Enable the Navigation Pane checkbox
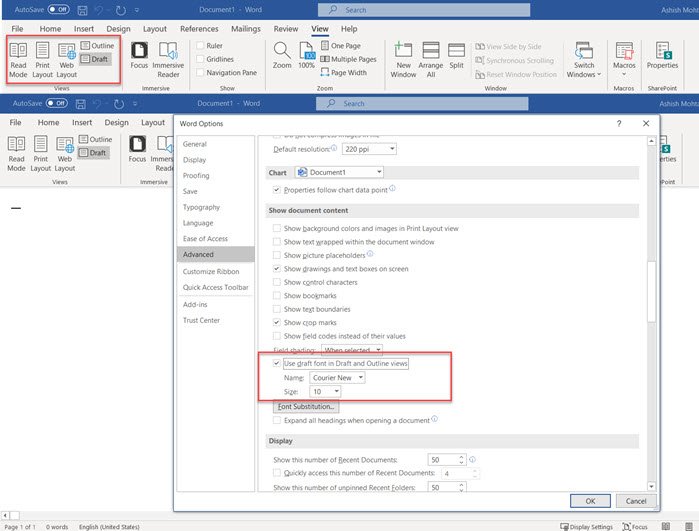This screenshot has width=699, height=531. 200,72
